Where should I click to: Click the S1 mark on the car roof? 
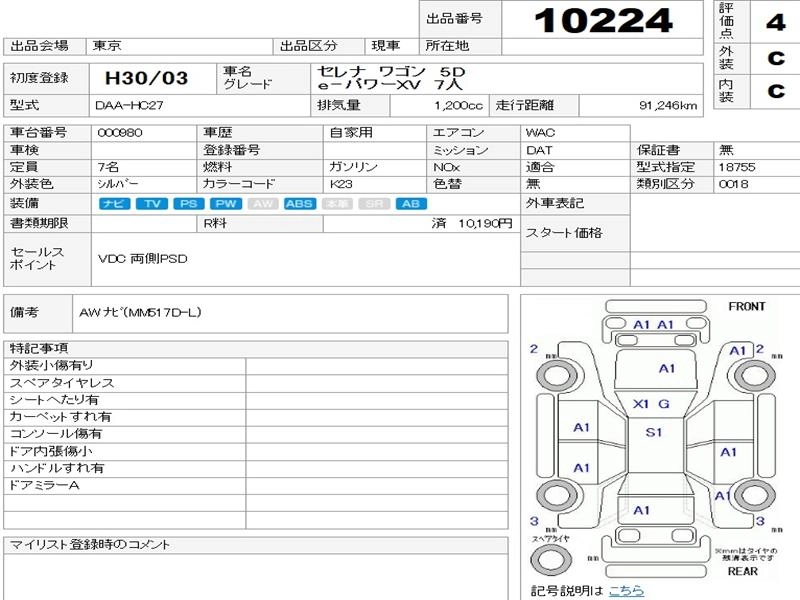654,433
